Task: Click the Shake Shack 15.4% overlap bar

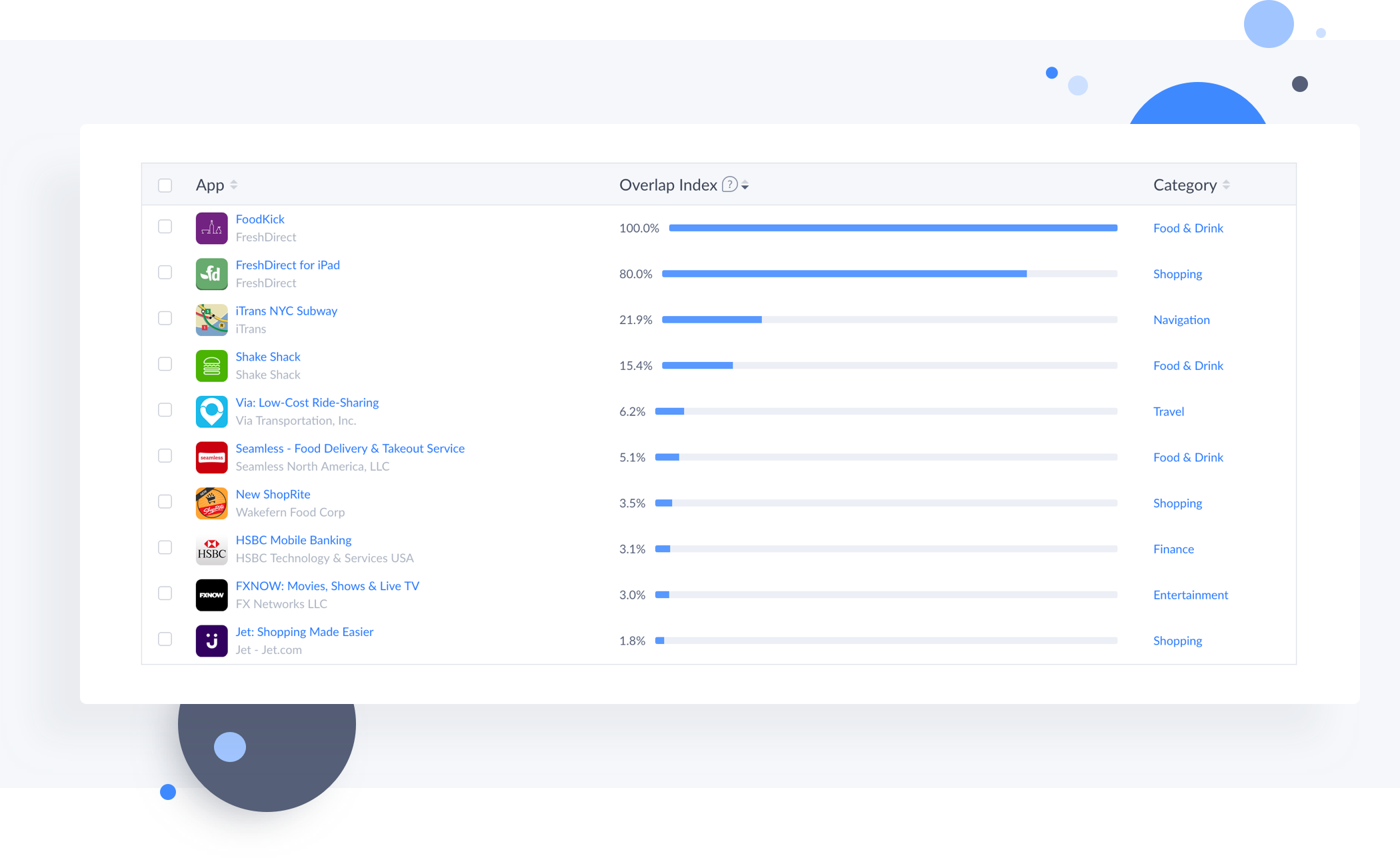Action: click(889, 366)
